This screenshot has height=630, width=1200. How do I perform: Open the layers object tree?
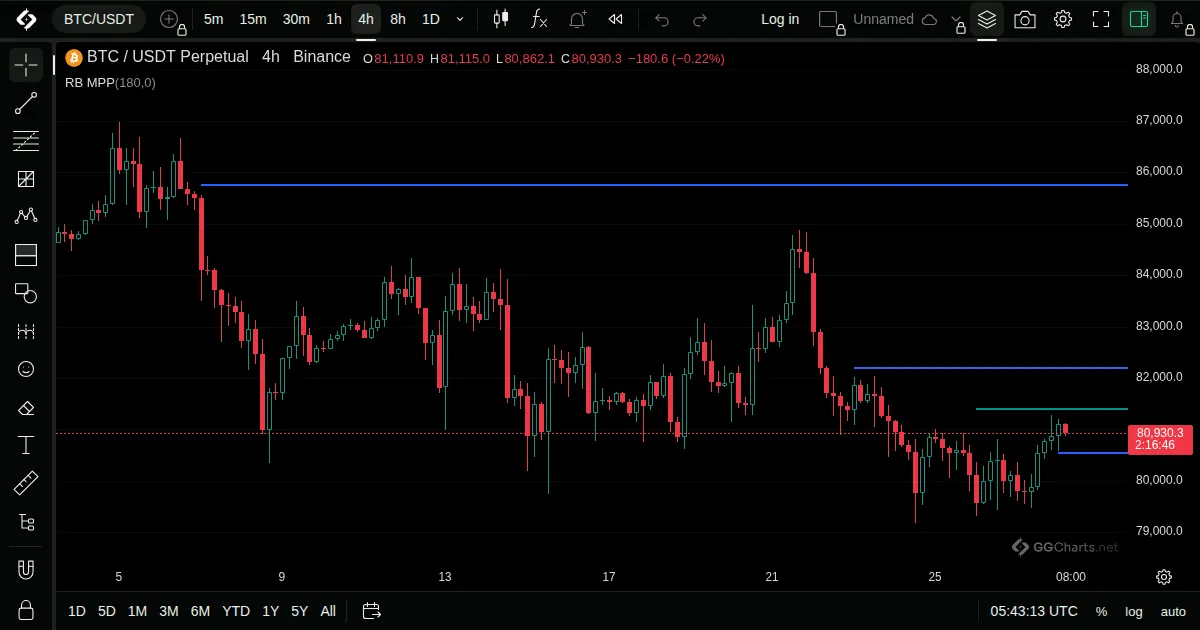coord(987,19)
